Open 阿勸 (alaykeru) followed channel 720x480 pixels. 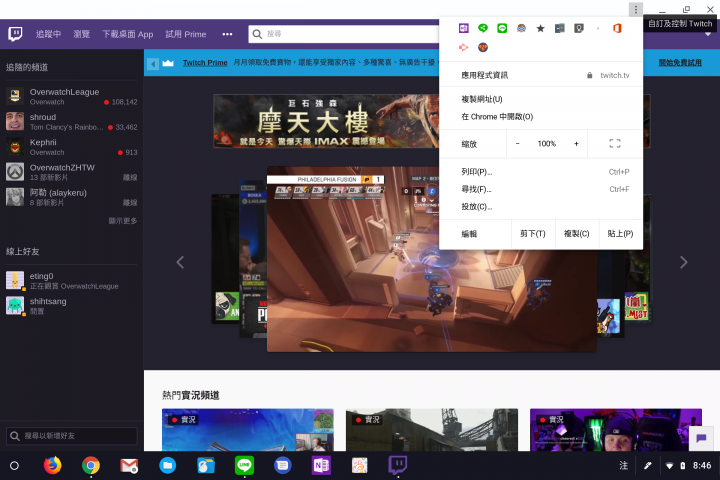(x=72, y=197)
